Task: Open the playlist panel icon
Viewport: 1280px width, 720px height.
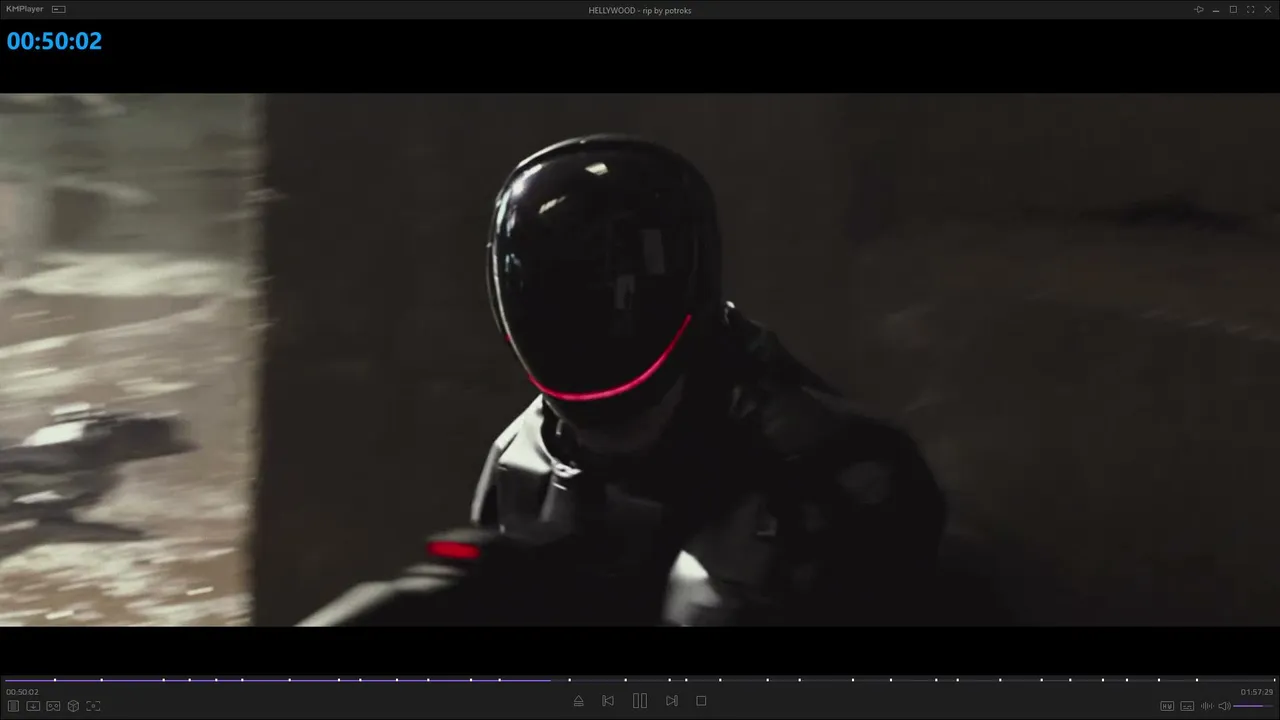Action: click(13, 706)
